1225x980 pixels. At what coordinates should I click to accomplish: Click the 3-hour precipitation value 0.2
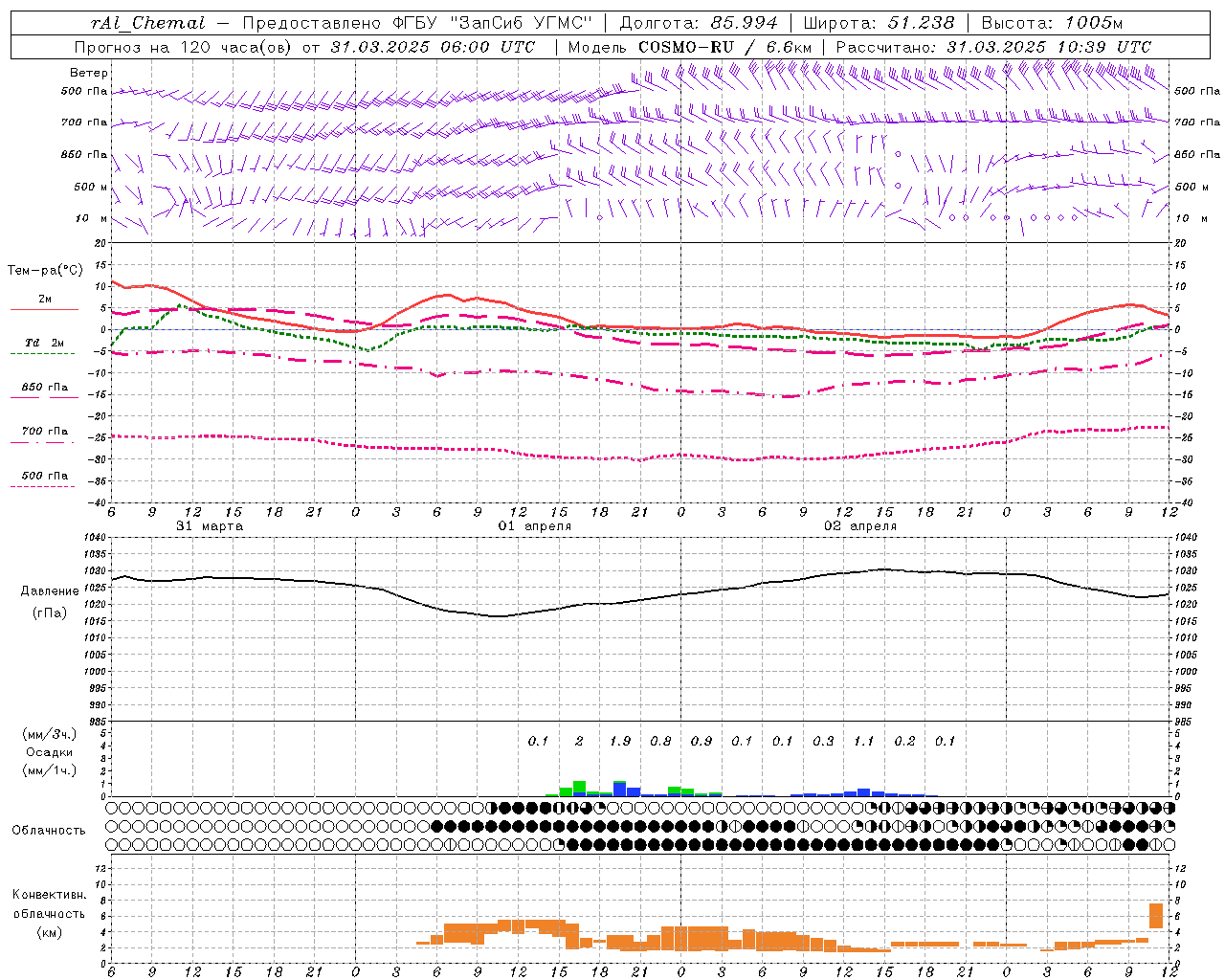[904, 741]
